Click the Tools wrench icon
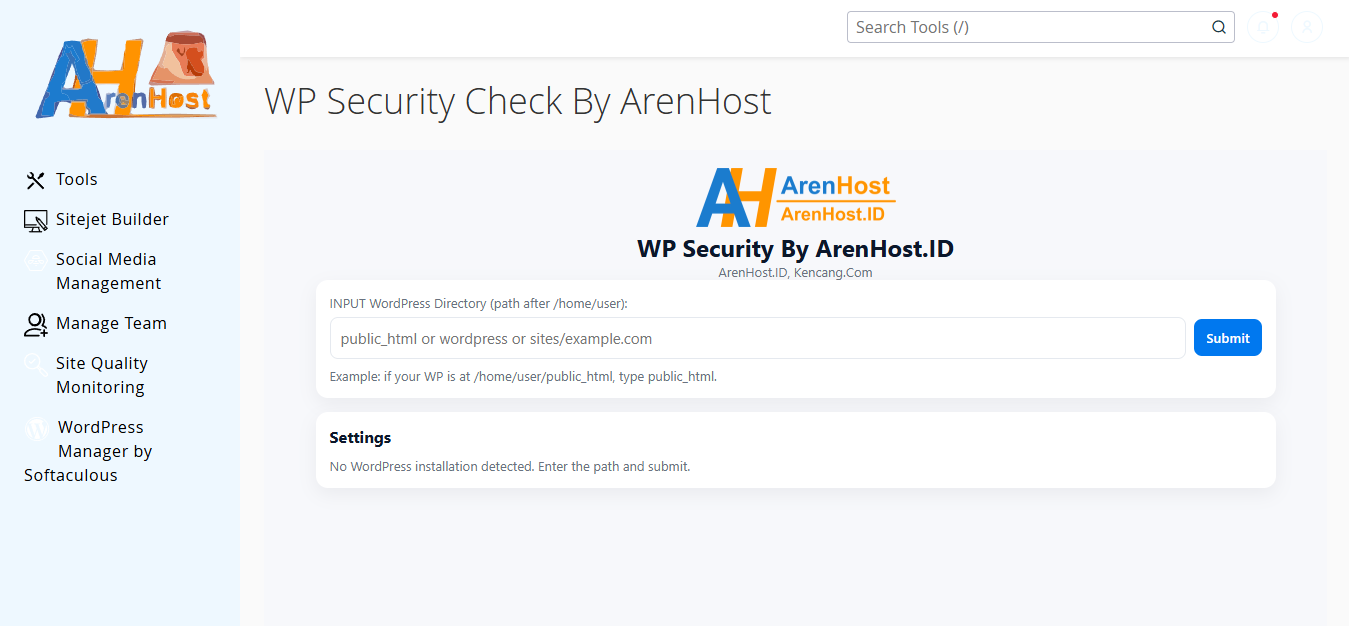The image size is (1349, 626). point(36,180)
